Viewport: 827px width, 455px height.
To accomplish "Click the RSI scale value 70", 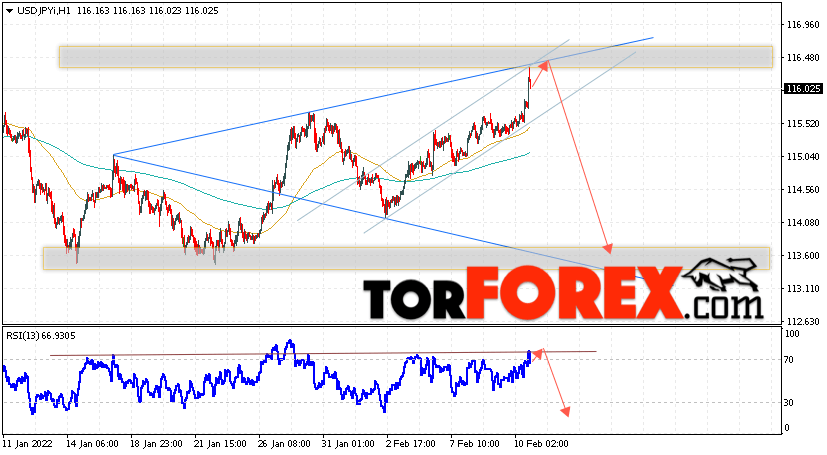I will [789, 360].
